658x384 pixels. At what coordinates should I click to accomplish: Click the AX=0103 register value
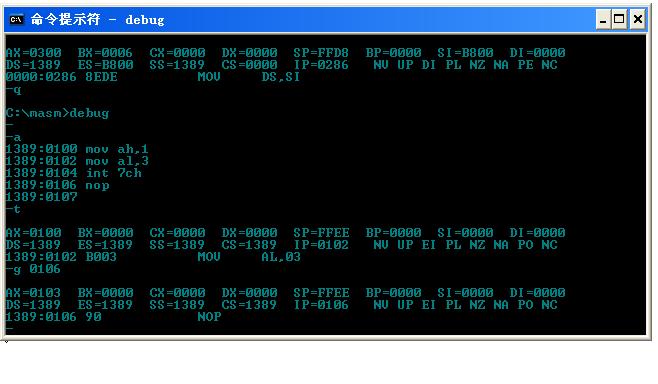(34, 293)
